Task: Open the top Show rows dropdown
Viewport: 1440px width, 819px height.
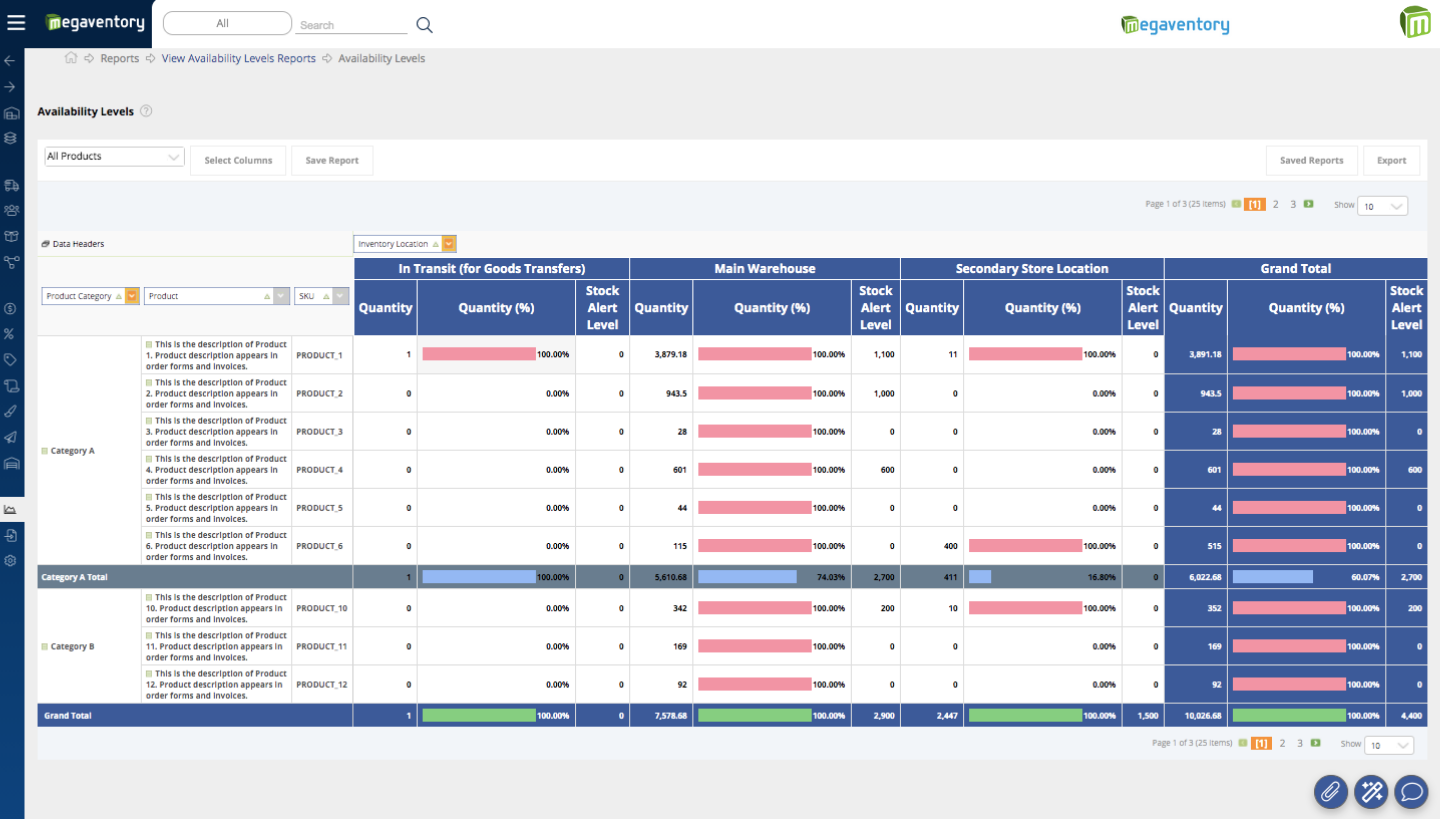Action: (1383, 206)
